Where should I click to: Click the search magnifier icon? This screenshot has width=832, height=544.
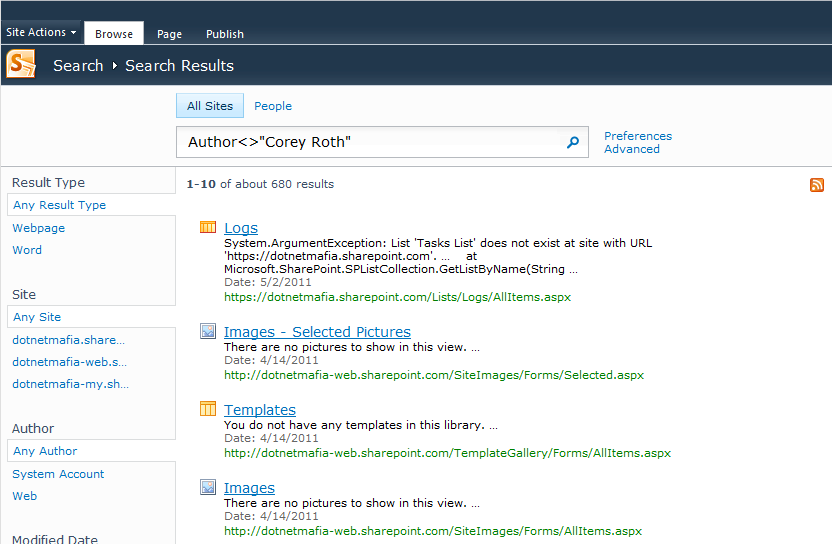(x=573, y=142)
